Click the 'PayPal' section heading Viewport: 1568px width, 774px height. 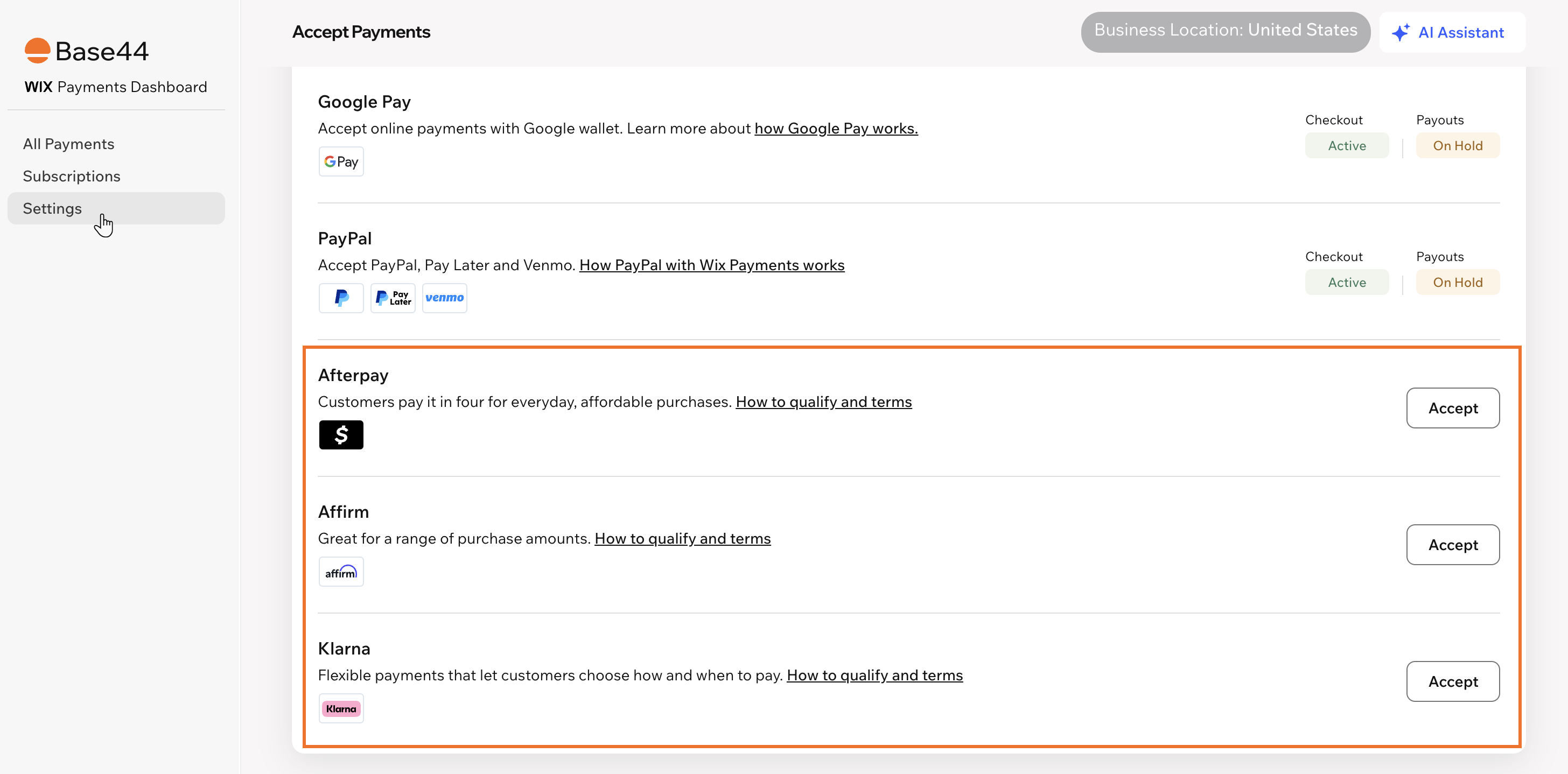pyautogui.click(x=345, y=238)
